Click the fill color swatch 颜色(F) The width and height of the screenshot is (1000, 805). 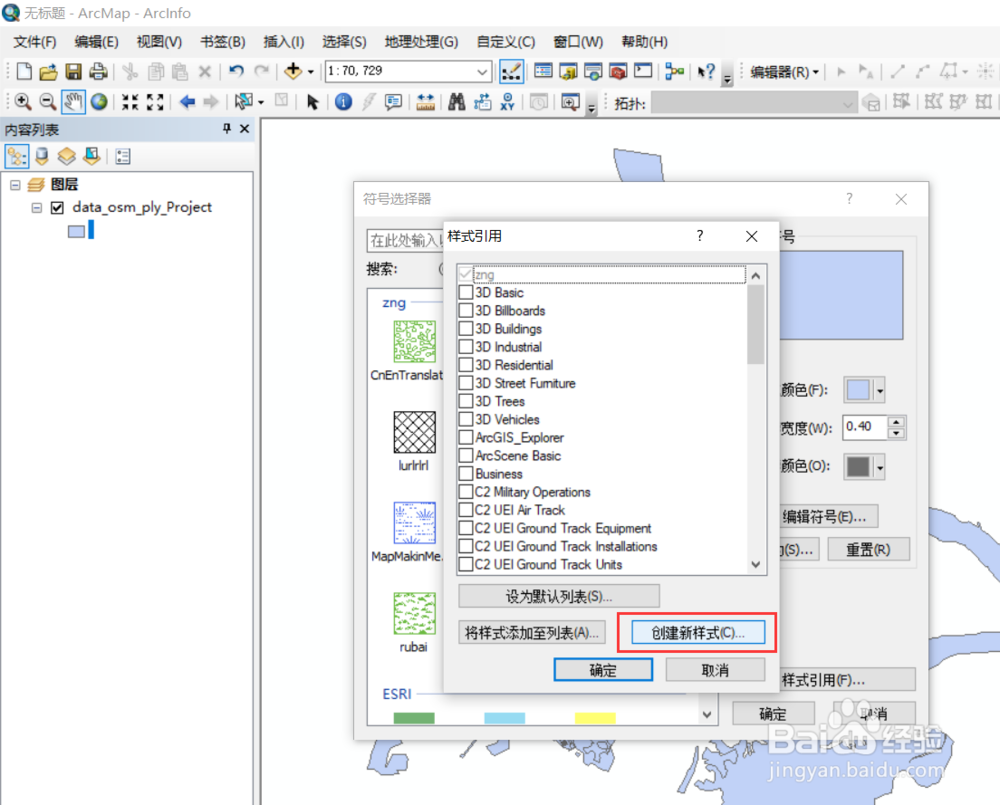[x=858, y=390]
